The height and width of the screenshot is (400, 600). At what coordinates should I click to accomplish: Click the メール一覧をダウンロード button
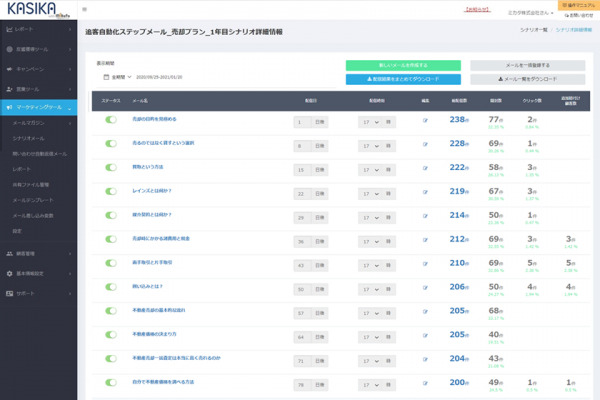(527, 78)
